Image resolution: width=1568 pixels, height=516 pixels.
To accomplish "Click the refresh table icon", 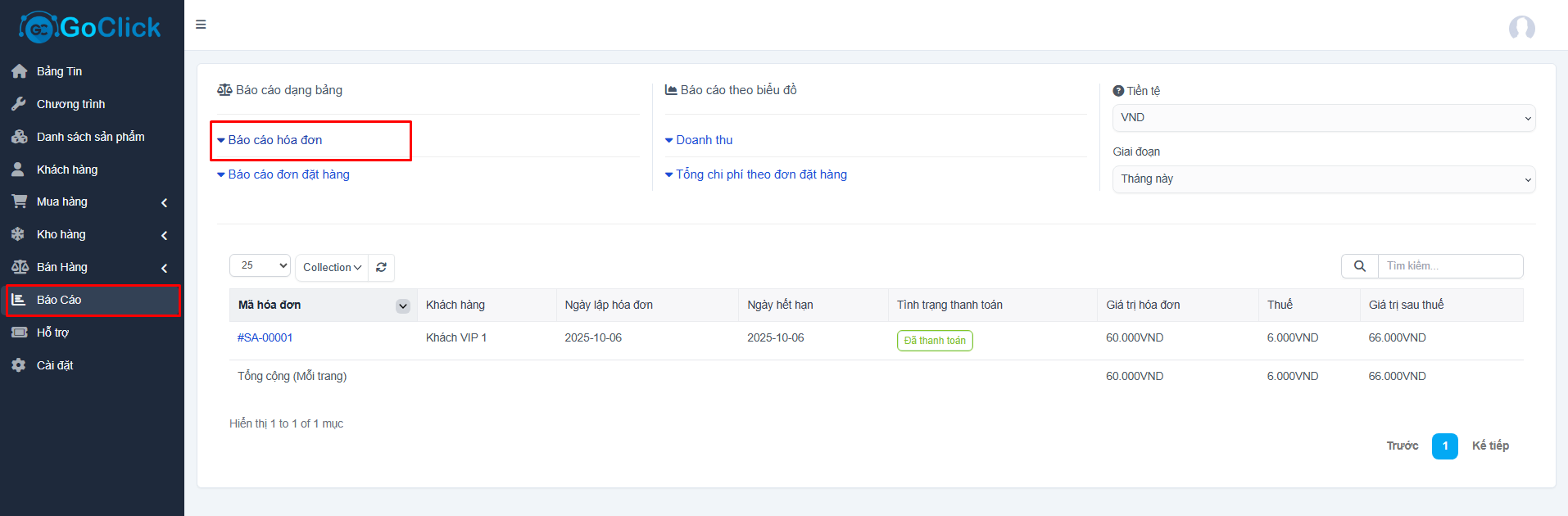I will click(381, 268).
